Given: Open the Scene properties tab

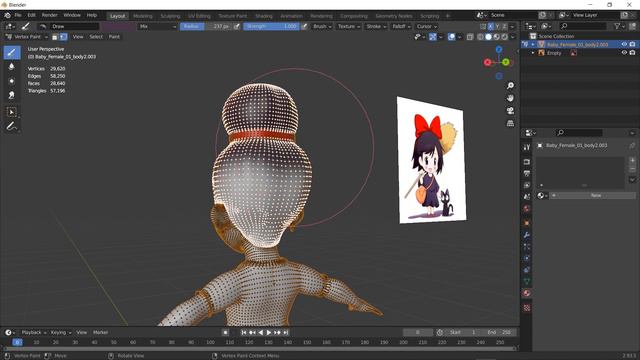Looking at the screenshot, I should (x=527, y=197).
